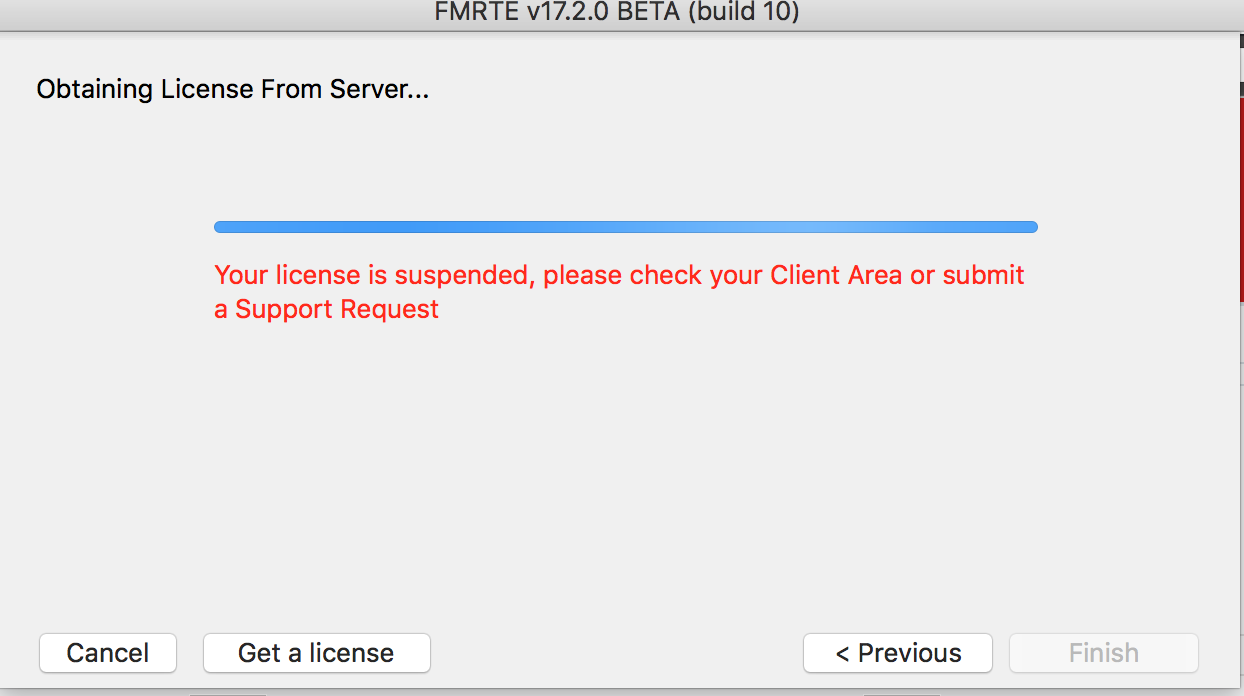Viewport: 1244px width, 696px height.
Task: Click the Support Request text in the error
Action: pos(337,309)
